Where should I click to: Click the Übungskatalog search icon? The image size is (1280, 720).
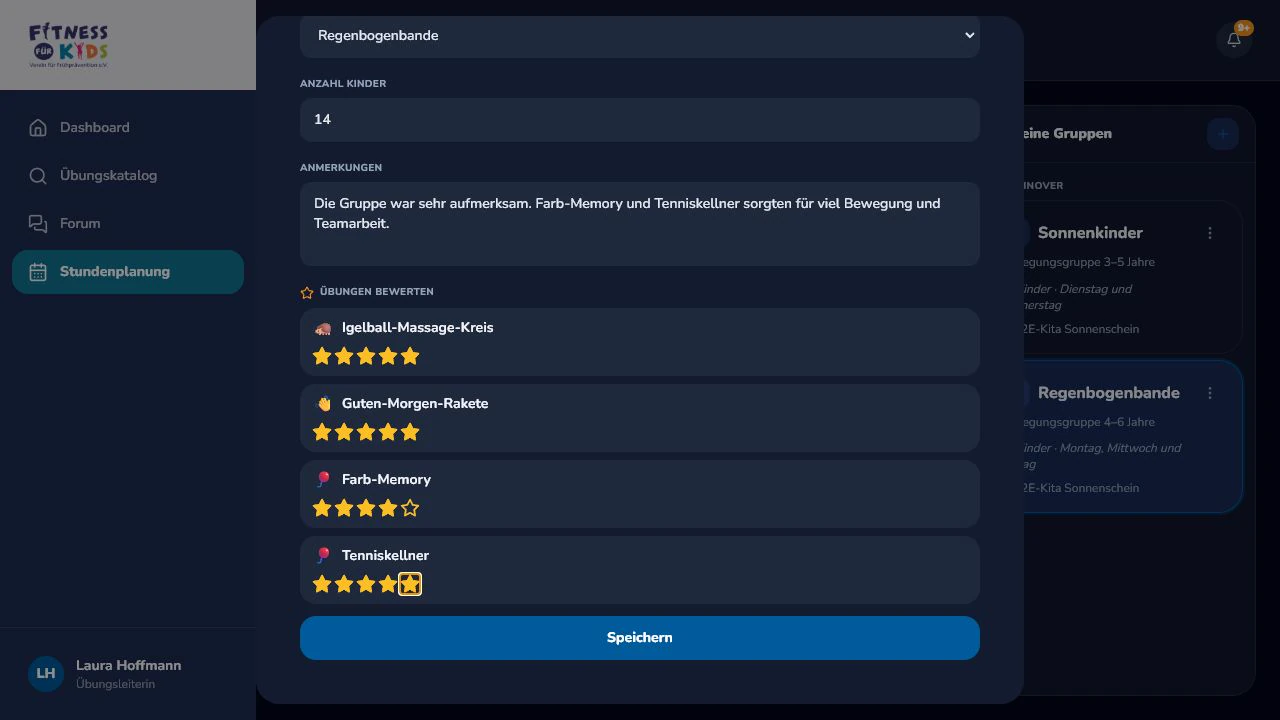coord(38,175)
